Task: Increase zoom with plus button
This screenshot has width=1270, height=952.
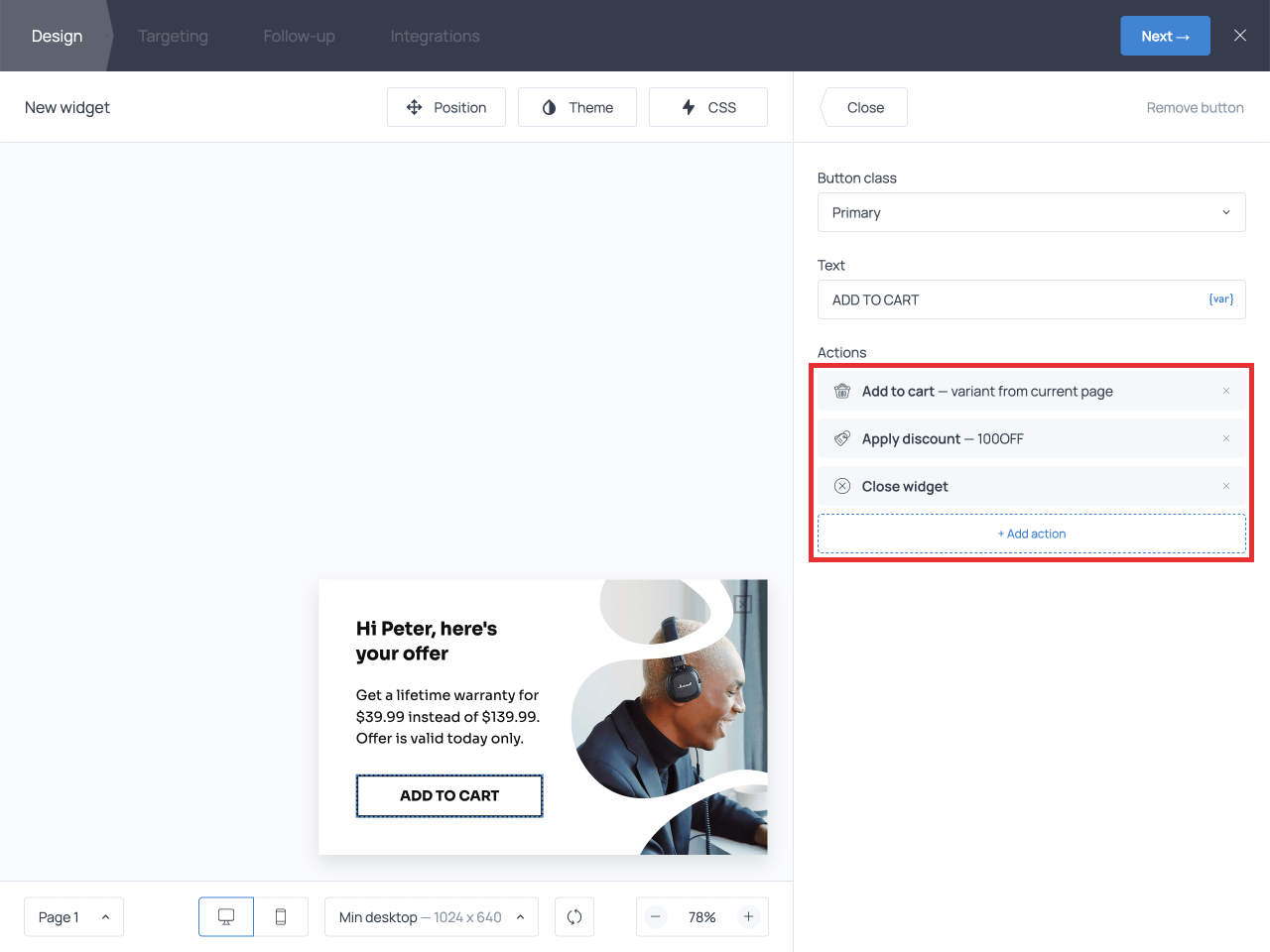Action: click(749, 917)
